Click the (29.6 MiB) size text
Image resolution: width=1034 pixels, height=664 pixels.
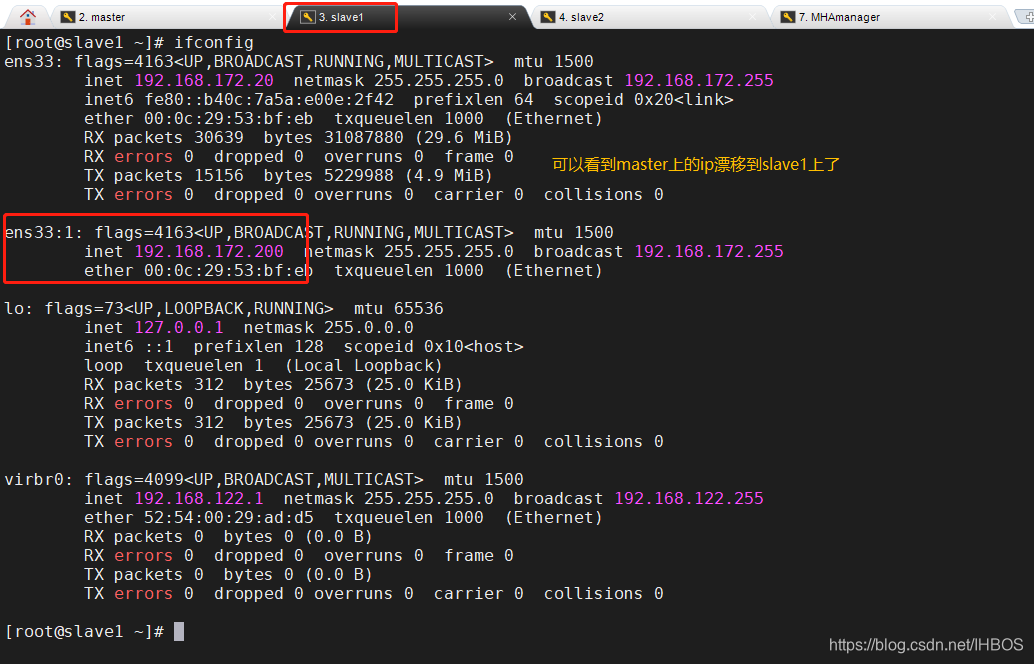tap(464, 138)
